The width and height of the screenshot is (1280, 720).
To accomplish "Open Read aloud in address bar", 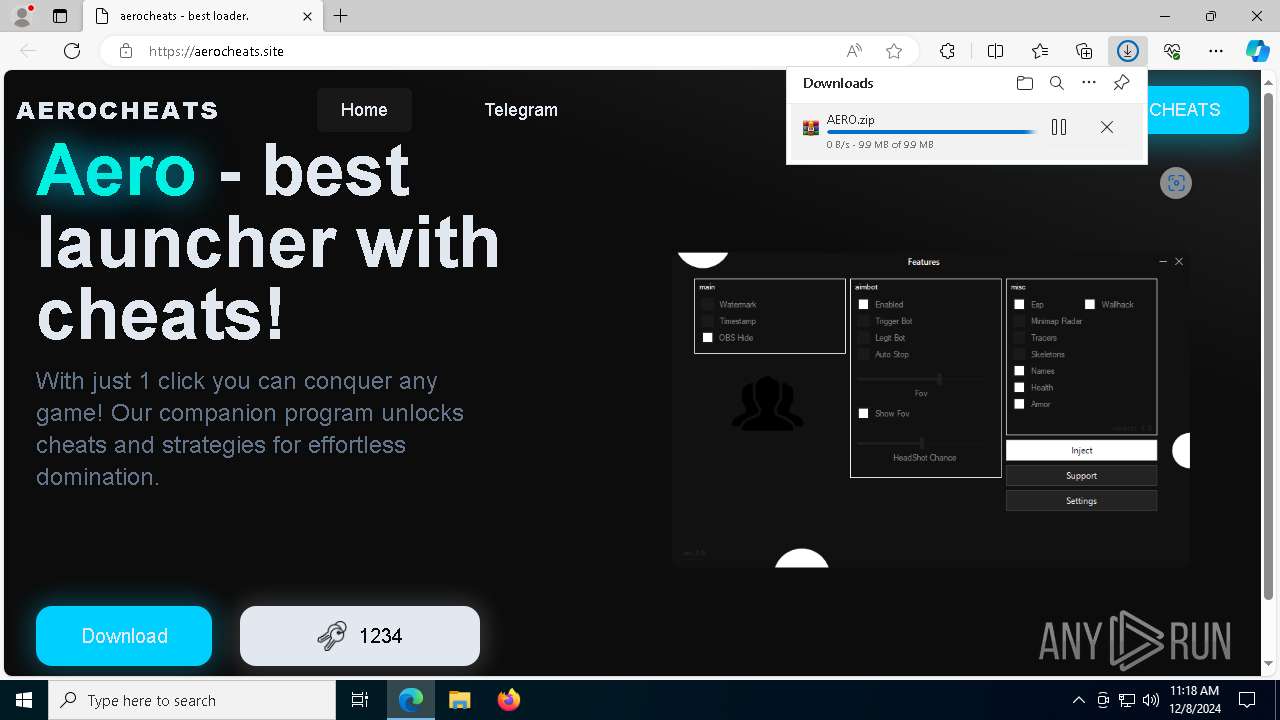I will pos(854,51).
